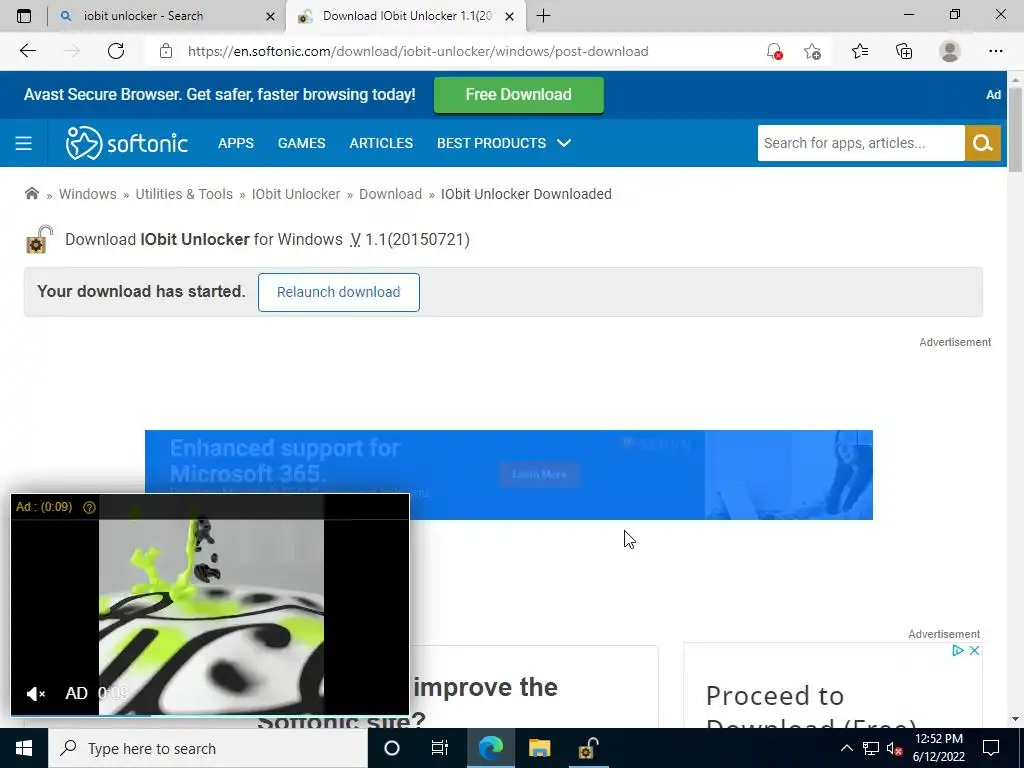Viewport: 1024px width, 768px height.
Task: Click the softonic URL address bar
Action: pyautogui.click(x=418, y=51)
